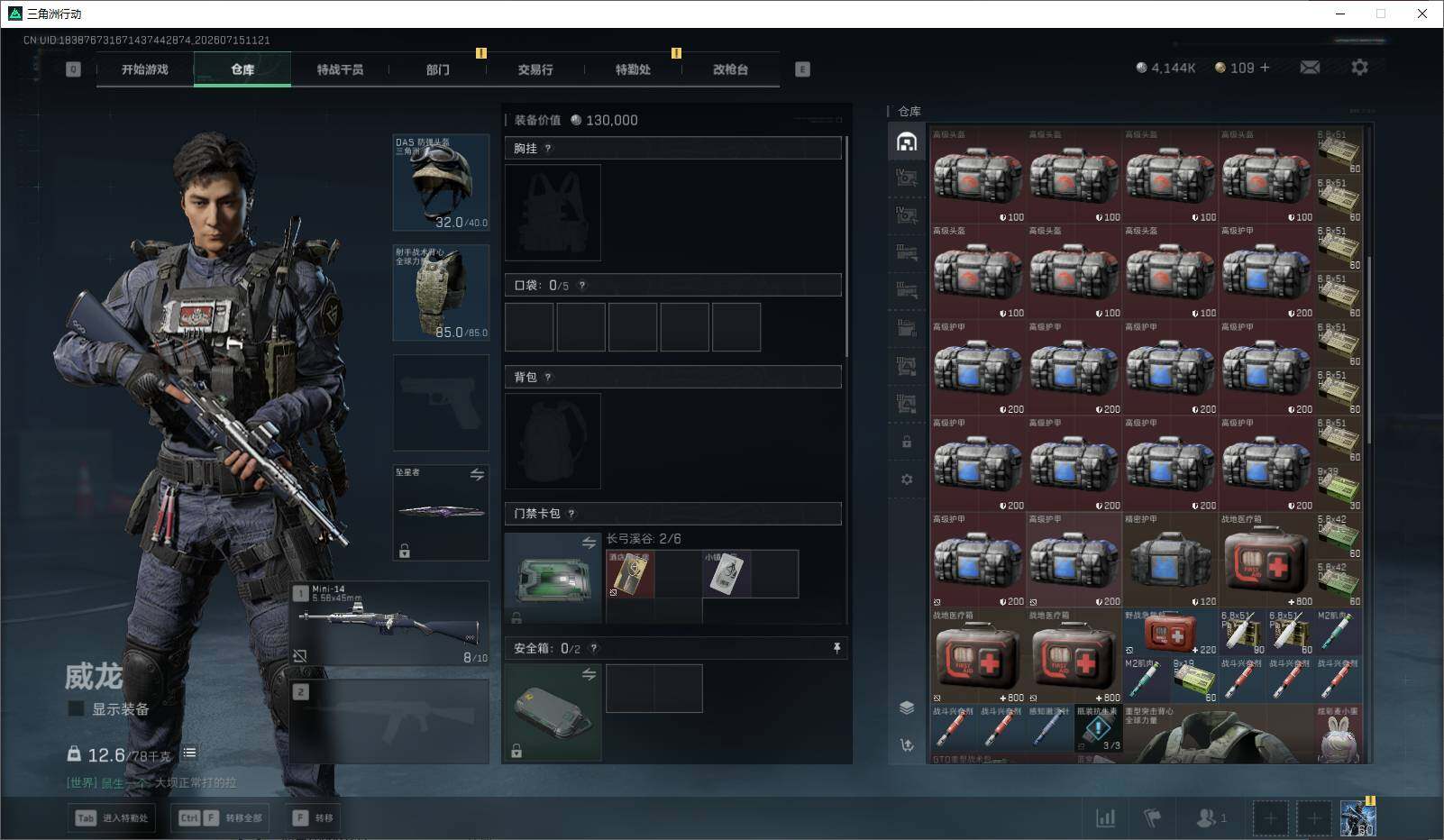The image size is (1444, 840).
Task: Switch to the 开始游戏 tab
Action: click(x=145, y=69)
